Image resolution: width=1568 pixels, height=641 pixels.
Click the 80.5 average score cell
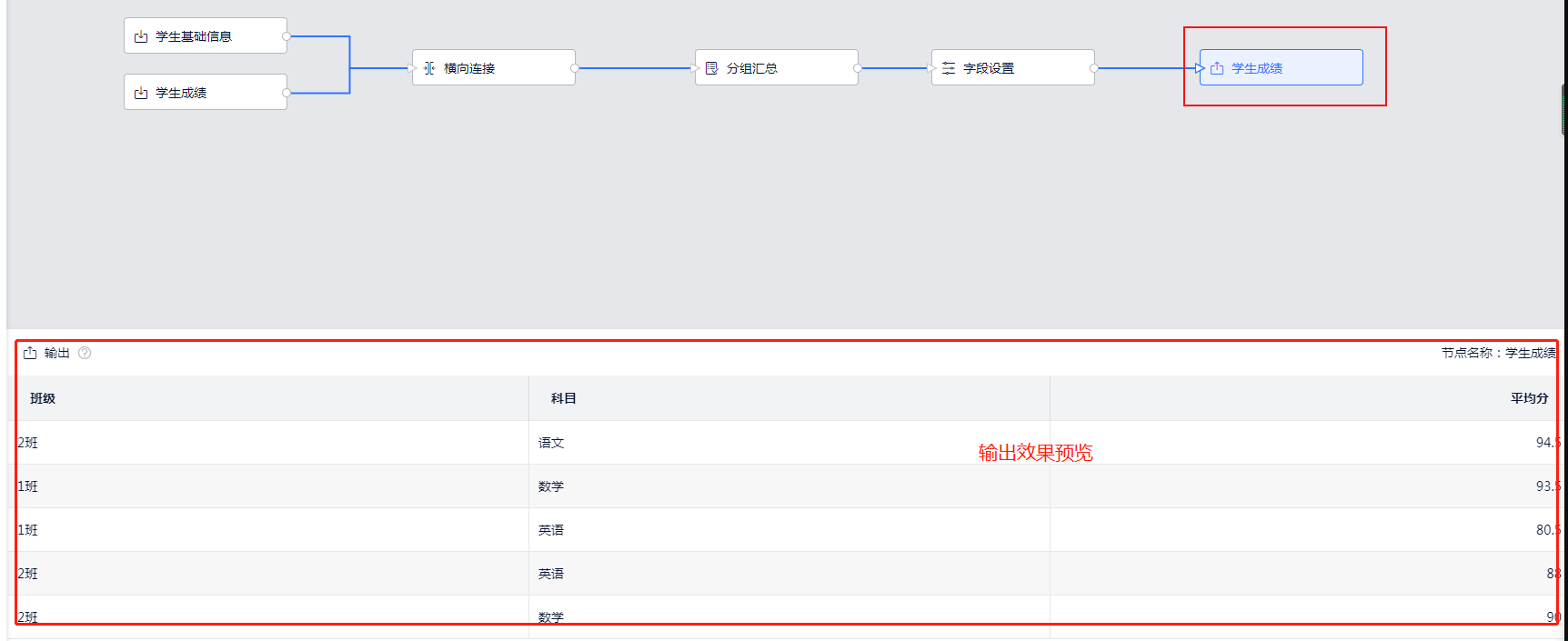click(1547, 530)
